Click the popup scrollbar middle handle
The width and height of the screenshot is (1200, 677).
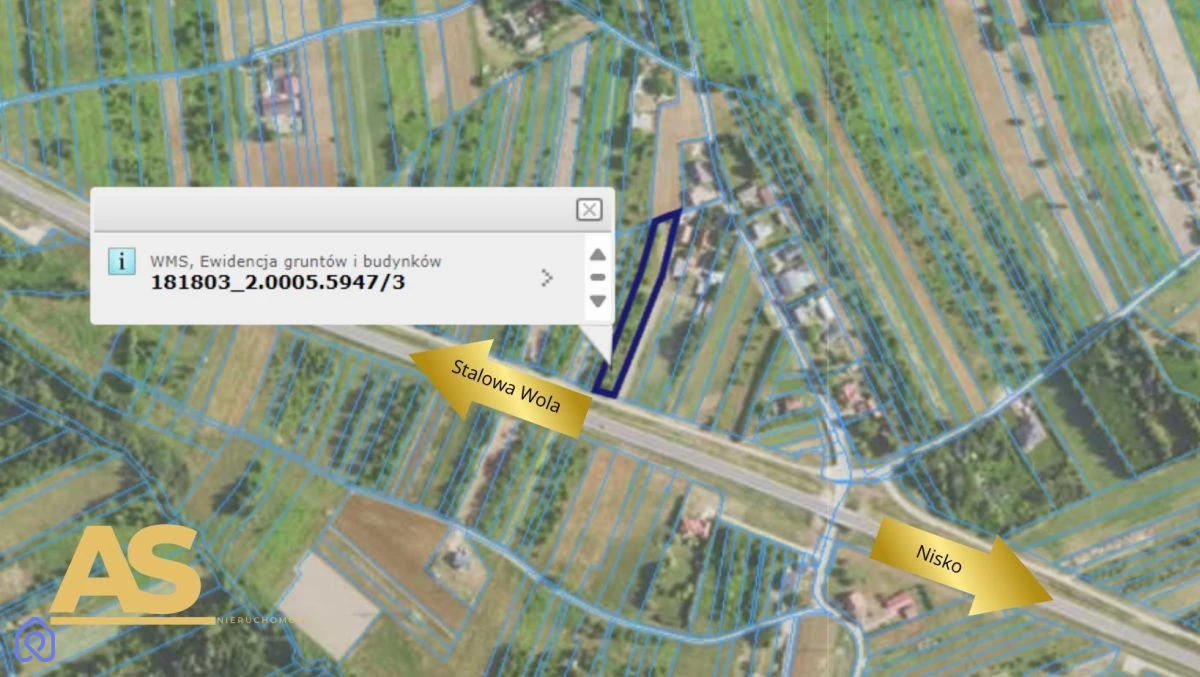pyautogui.click(x=597, y=277)
